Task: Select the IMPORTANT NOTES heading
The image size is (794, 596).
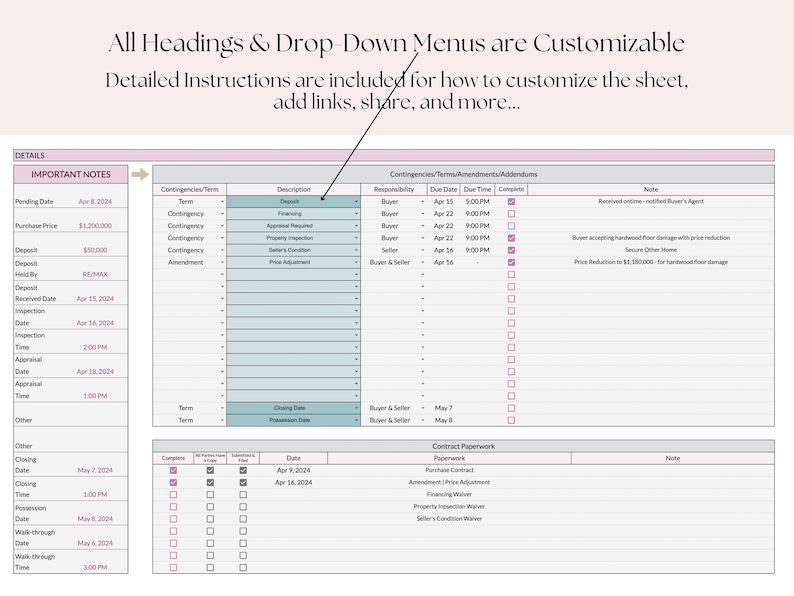Action: 71,174
